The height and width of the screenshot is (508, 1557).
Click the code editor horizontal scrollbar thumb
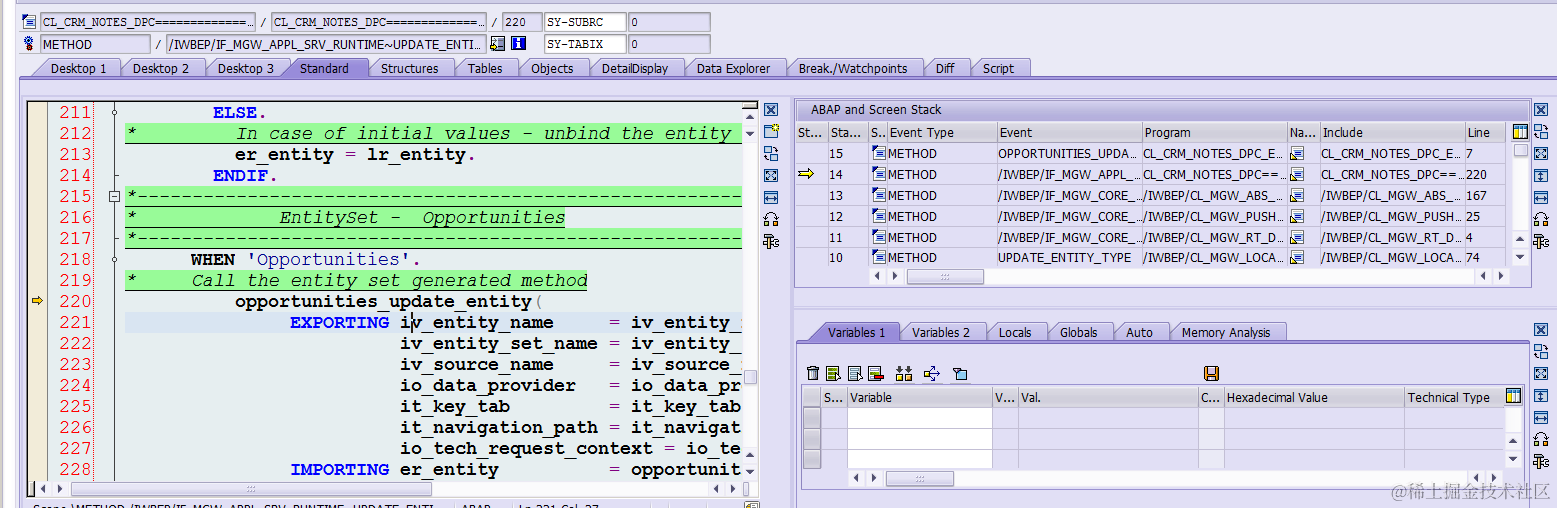tap(251, 489)
